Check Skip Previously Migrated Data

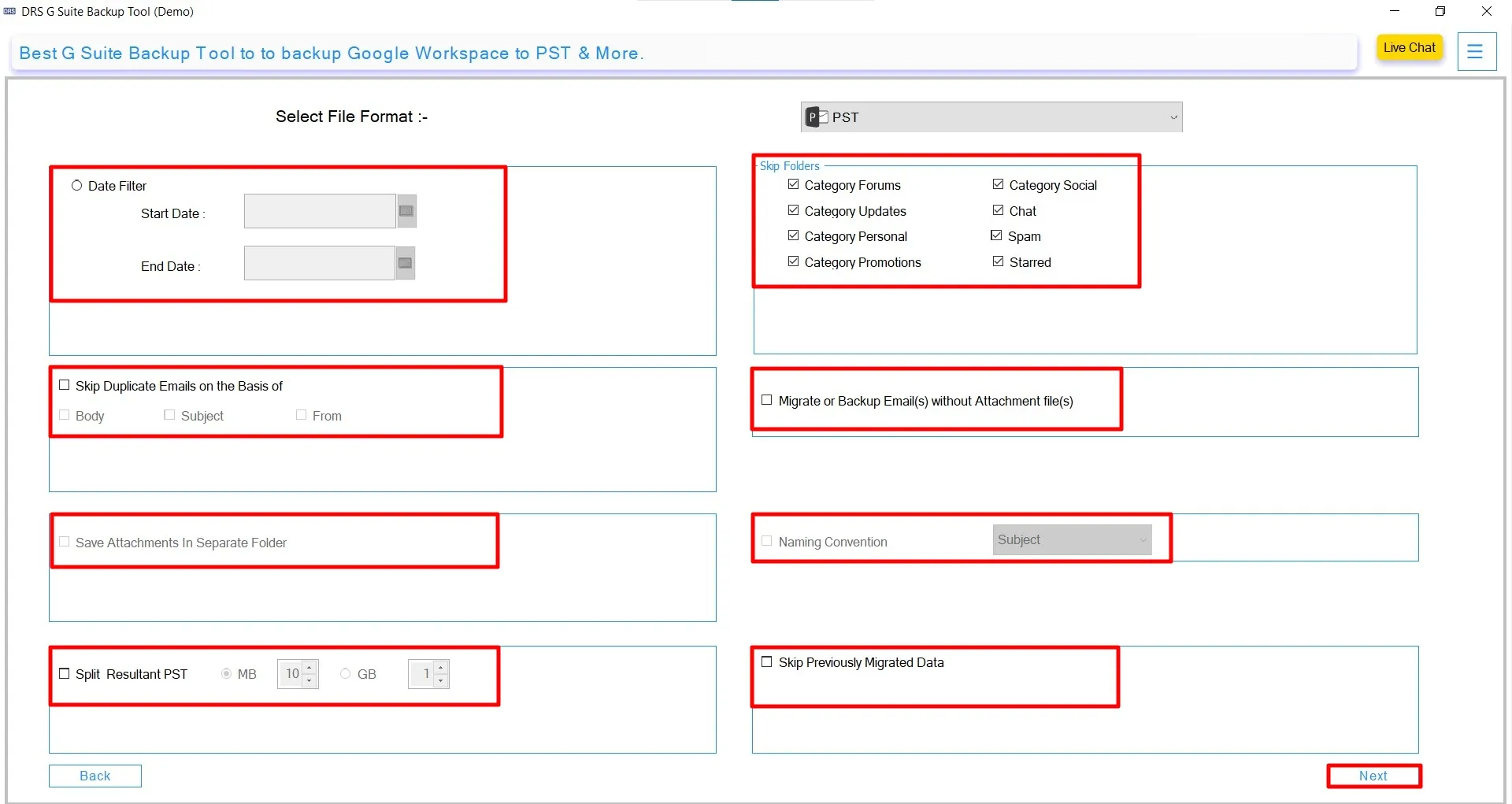767,662
